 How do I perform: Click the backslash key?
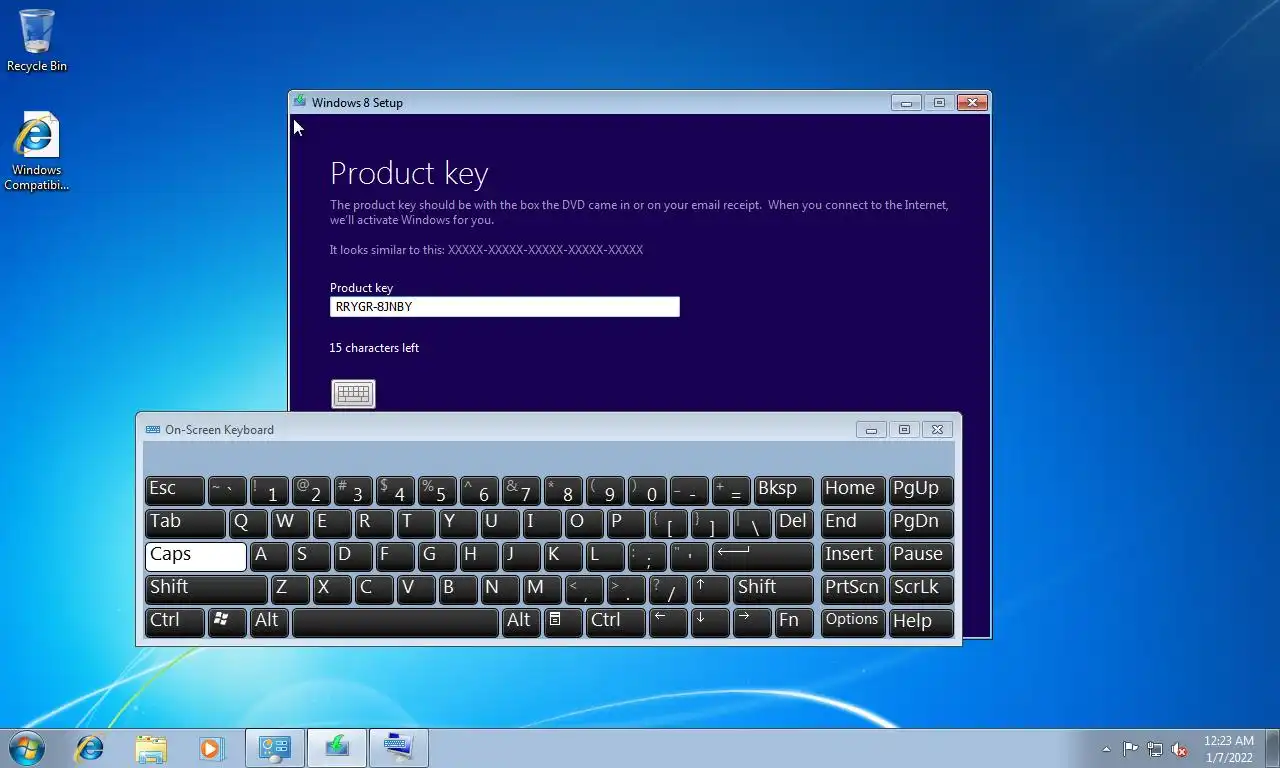coord(752,523)
